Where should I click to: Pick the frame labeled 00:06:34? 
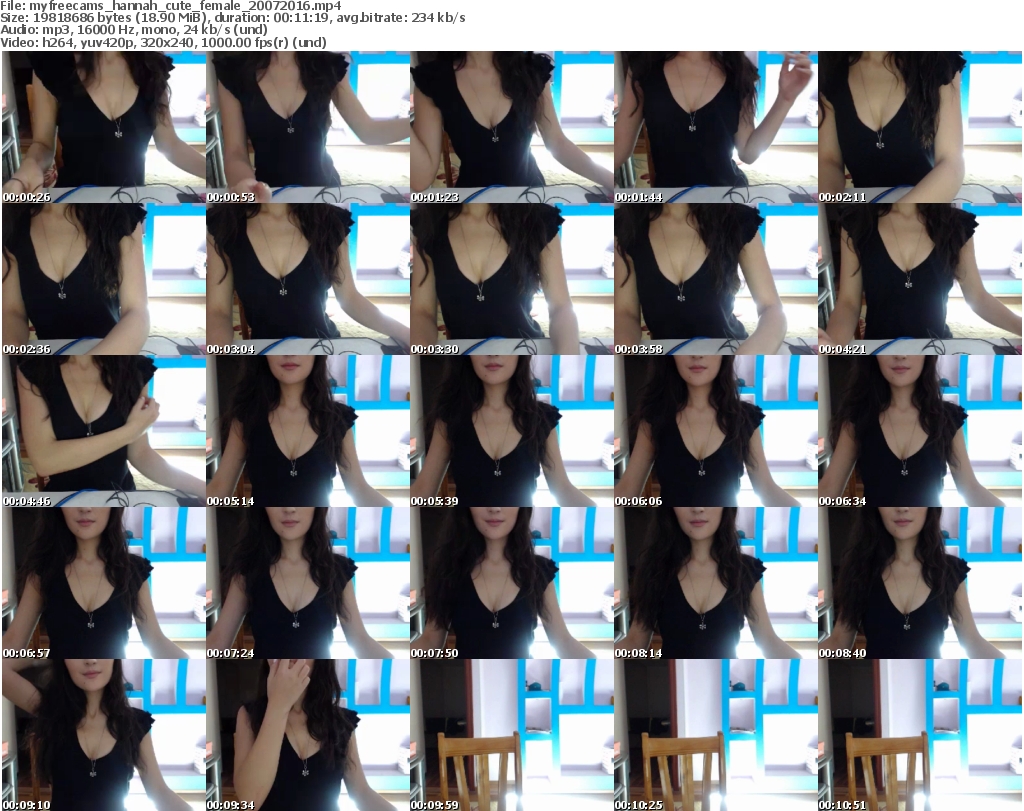tap(920, 432)
